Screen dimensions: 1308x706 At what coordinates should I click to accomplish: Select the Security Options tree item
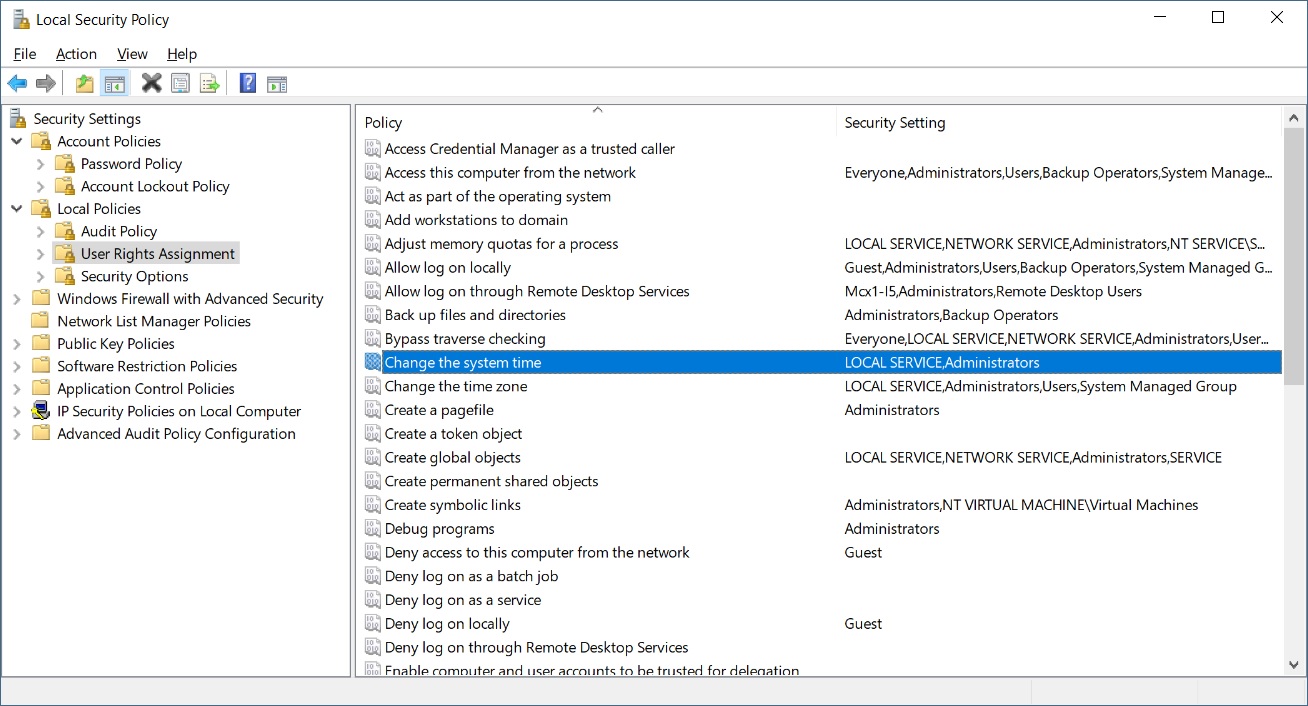[x=135, y=276]
